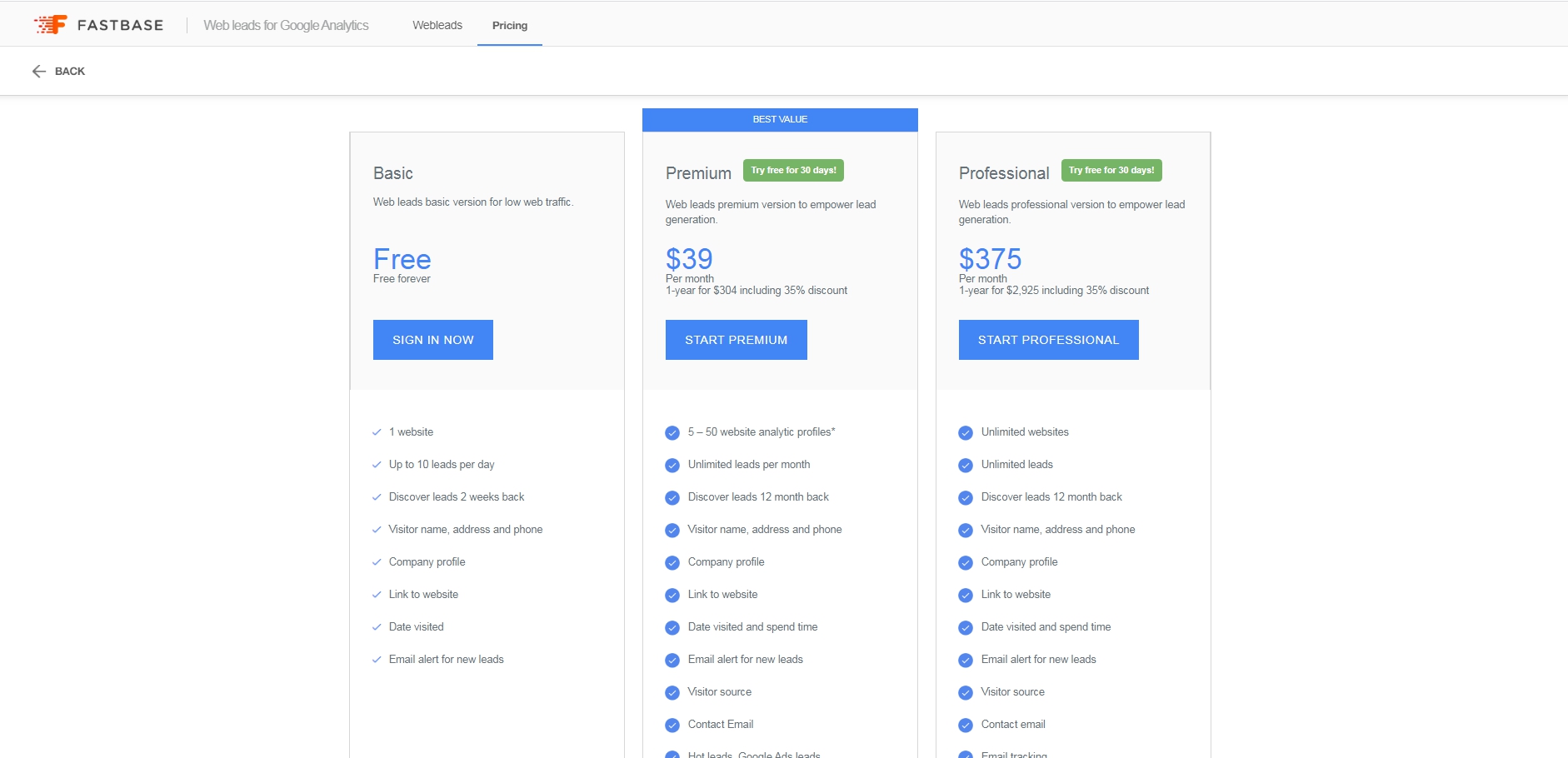Click the Best Value banner
1568x758 pixels.
(x=780, y=119)
